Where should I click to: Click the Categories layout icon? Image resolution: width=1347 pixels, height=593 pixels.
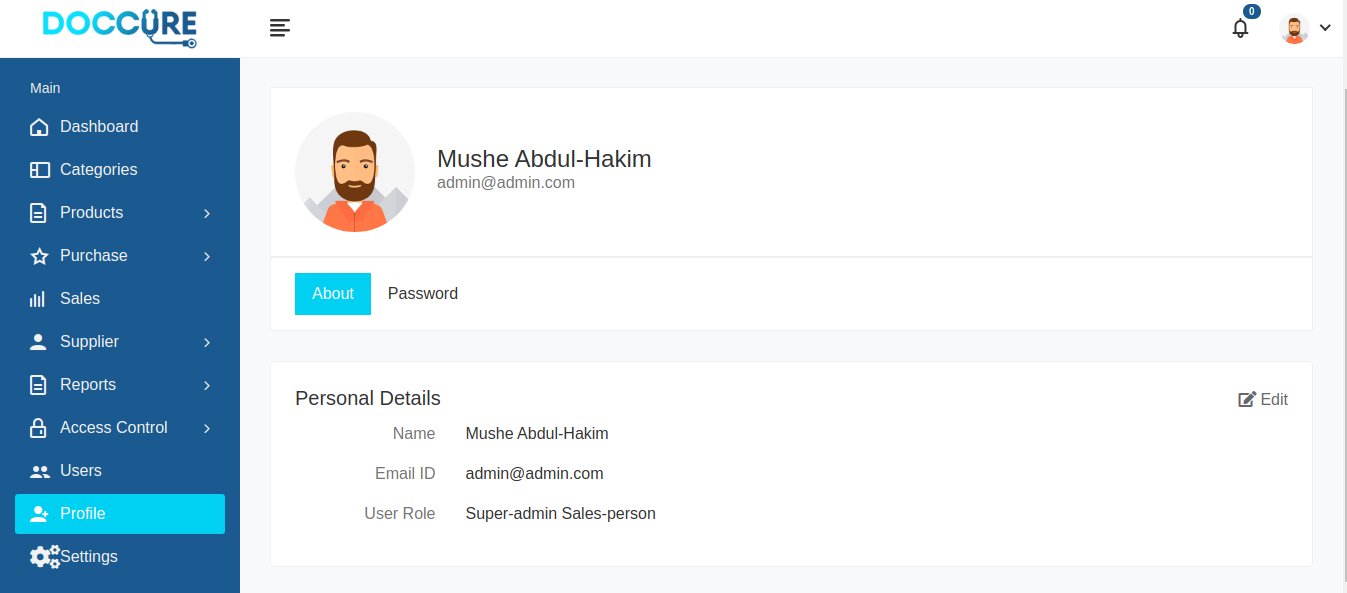click(39, 170)
